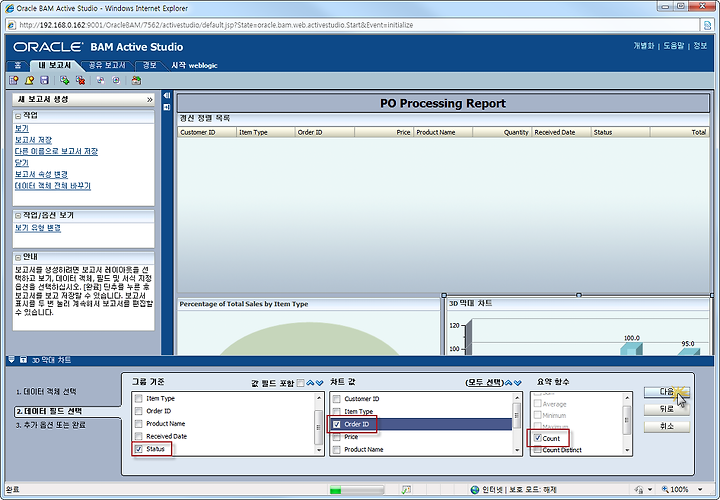Check Product Name in group-by list
Screen dimensions: 720x500
pos(139,423)
